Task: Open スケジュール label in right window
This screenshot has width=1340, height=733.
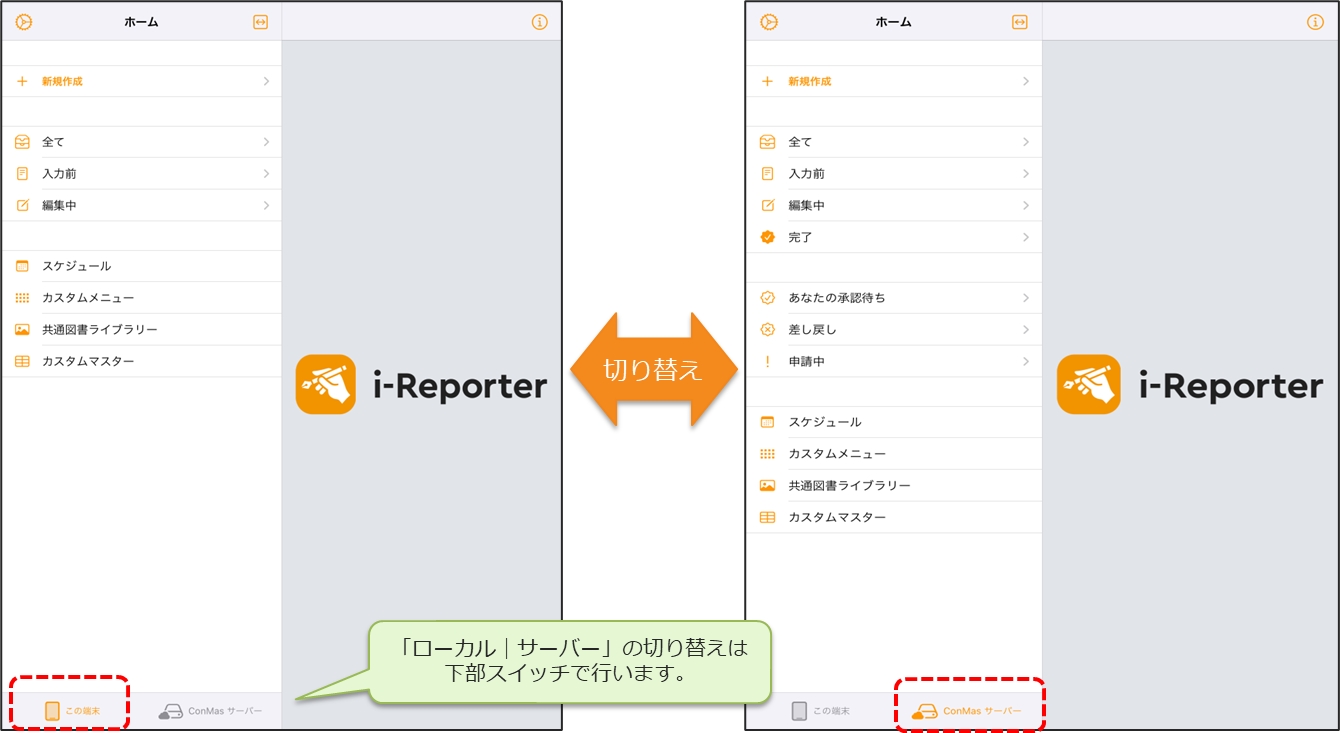Action: (825, 422)
